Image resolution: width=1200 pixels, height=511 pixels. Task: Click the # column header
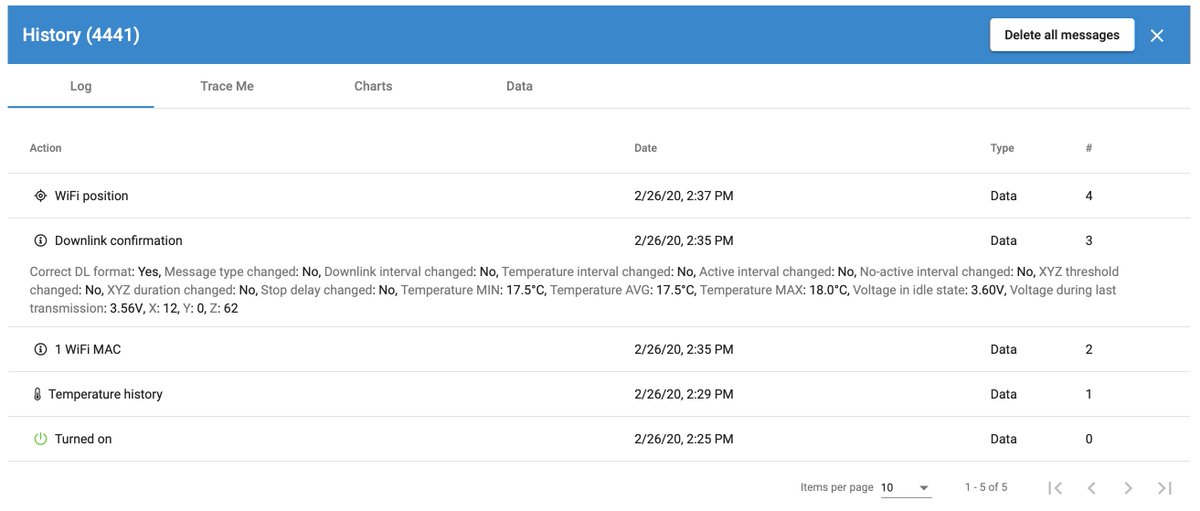point(1089,148)
